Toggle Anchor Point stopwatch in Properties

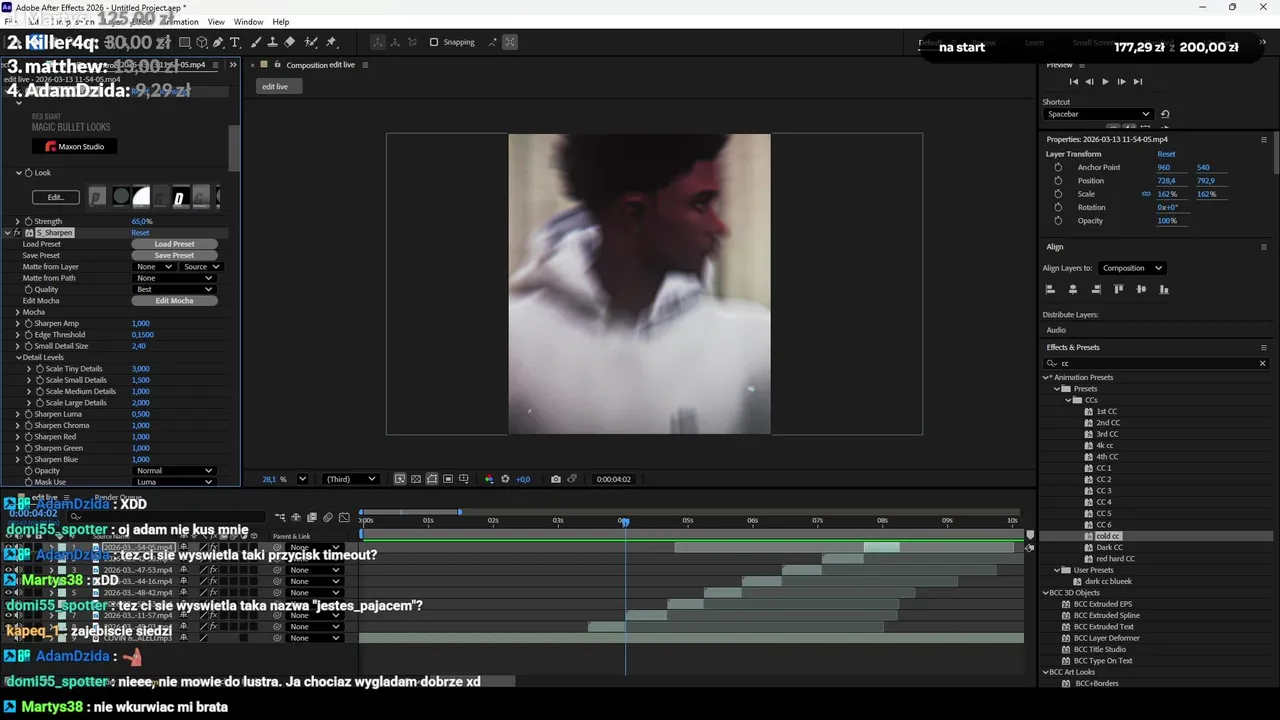pos(1058,167)
